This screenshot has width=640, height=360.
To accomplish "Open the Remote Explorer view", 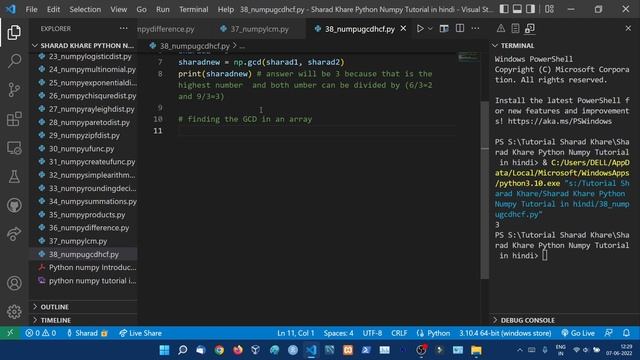I will coord(14,148).
